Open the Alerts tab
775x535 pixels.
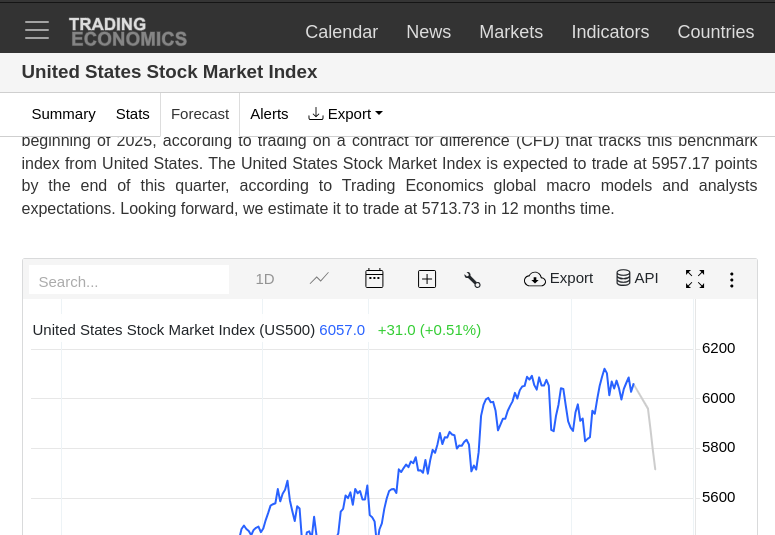coord(269,114)
